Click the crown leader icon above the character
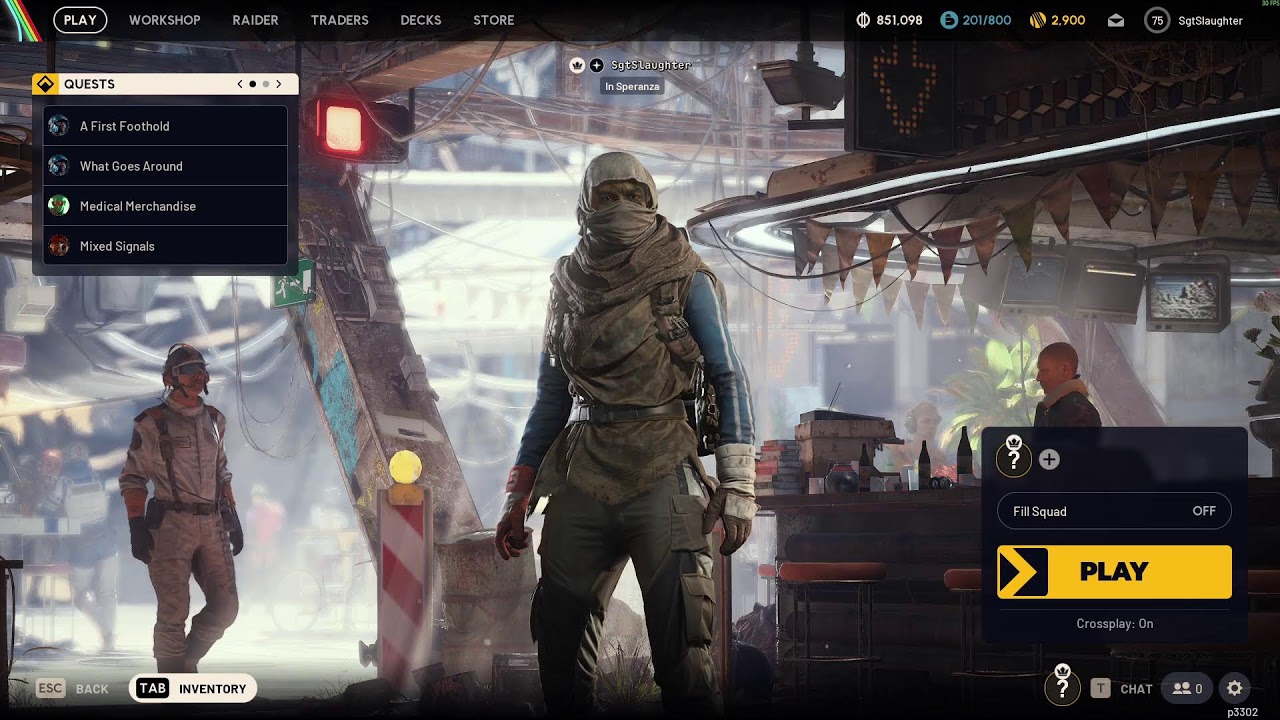The image size is (1280, 720). [577, 65]
